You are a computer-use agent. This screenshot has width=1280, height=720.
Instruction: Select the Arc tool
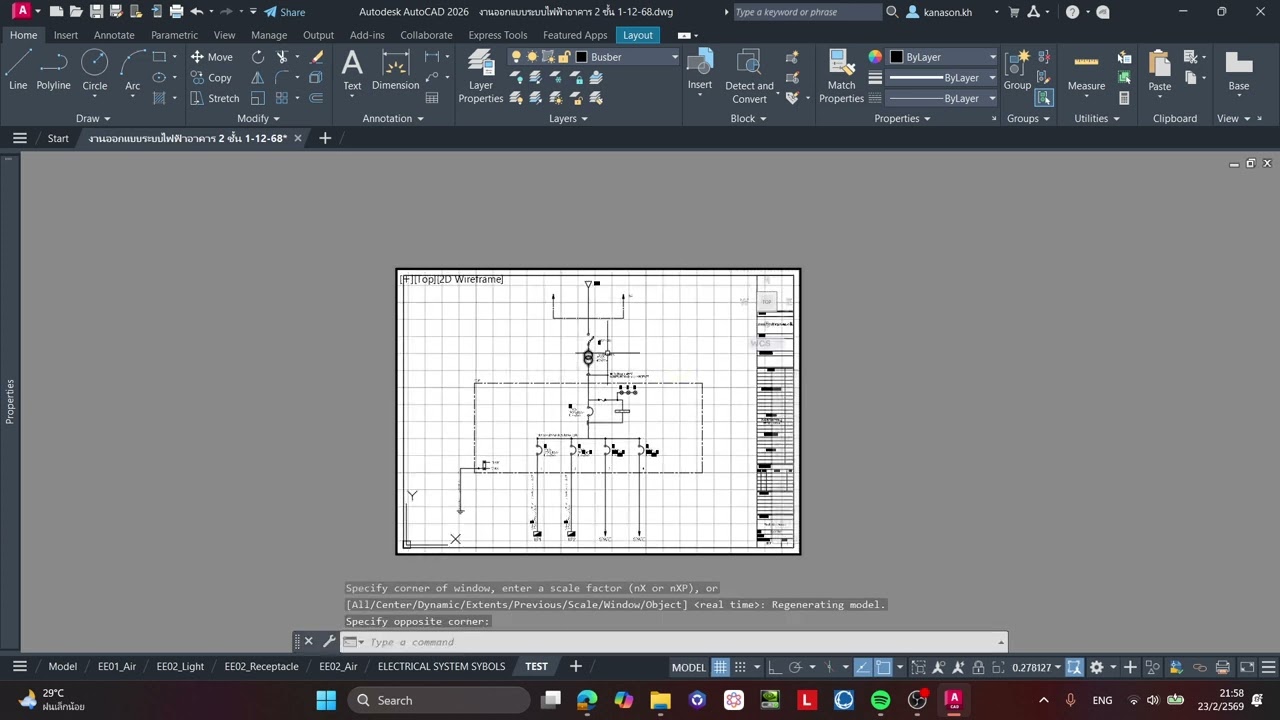pos(132,70)
